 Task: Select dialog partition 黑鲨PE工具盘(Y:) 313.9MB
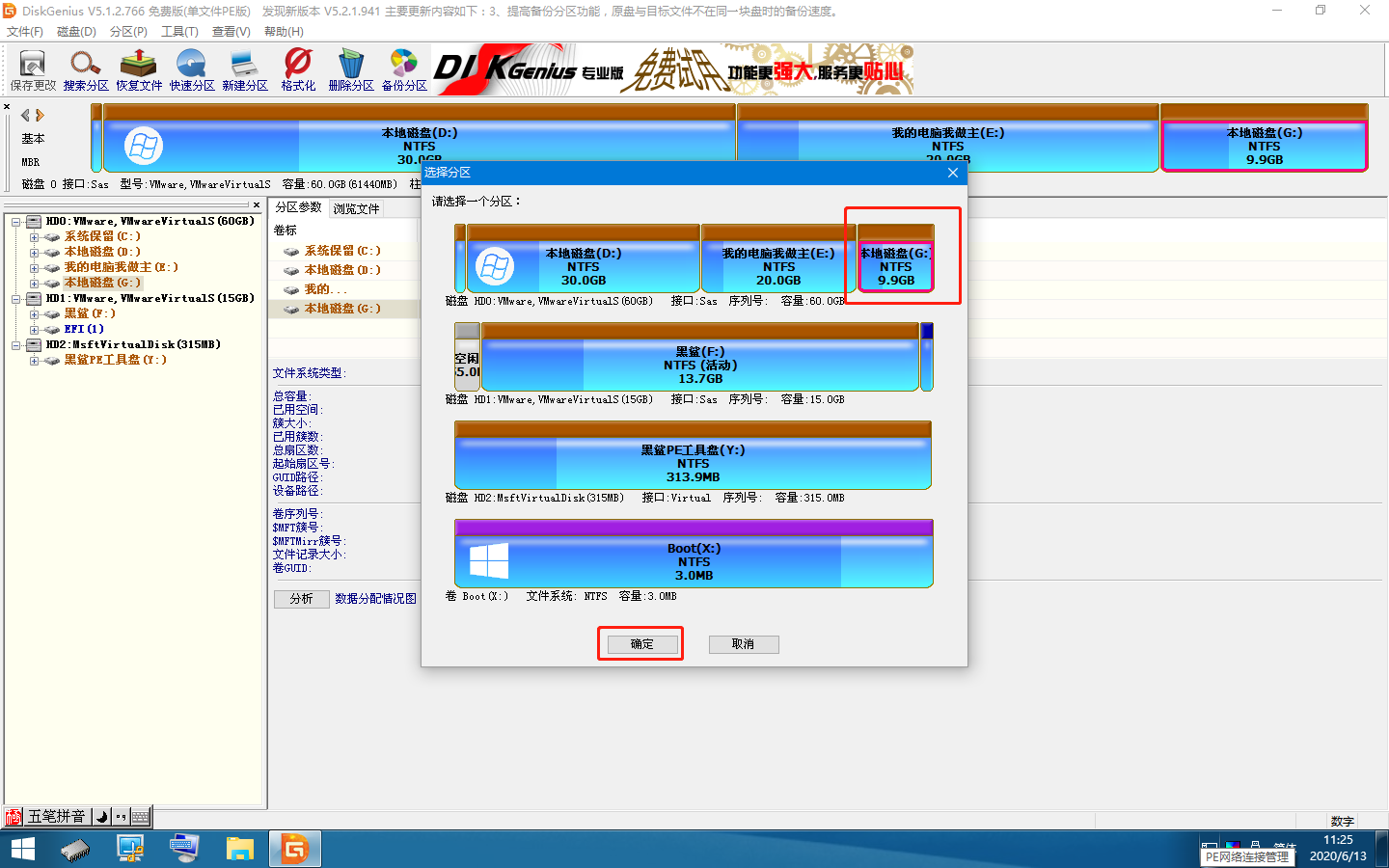[693, 455]
